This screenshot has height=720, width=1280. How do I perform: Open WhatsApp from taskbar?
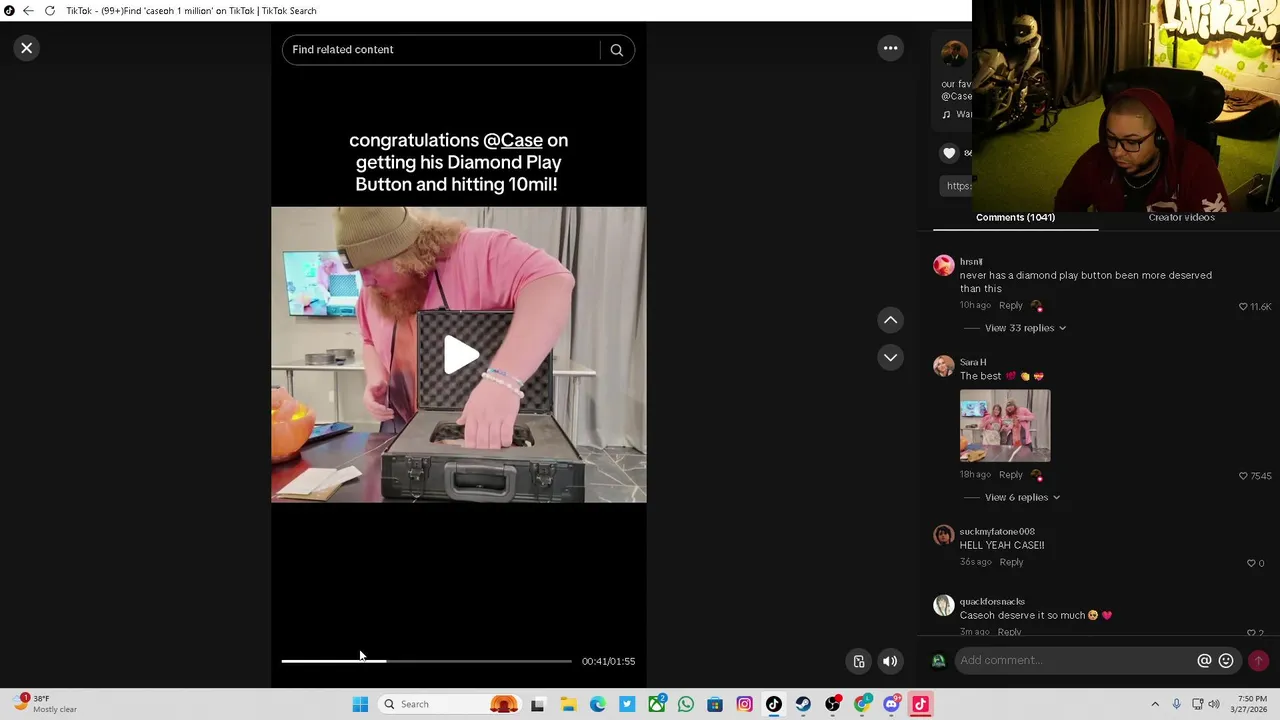tap(686, 704)
